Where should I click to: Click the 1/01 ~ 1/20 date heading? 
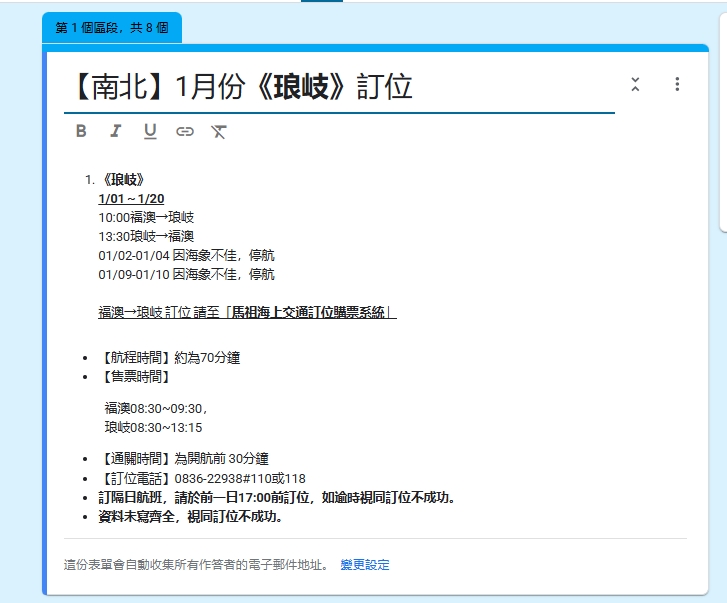(131, 199)
